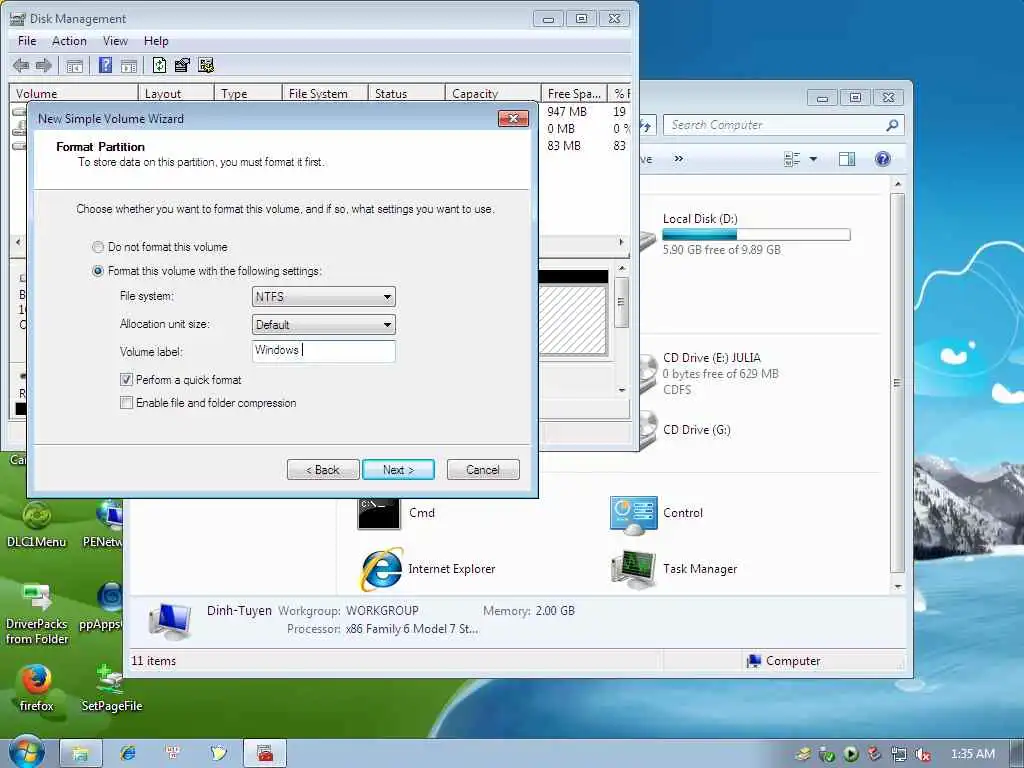This screenshot has height=768, width=1024.
Task: Click the Internet Explorer taskbar icon
Action: (128, 753)
